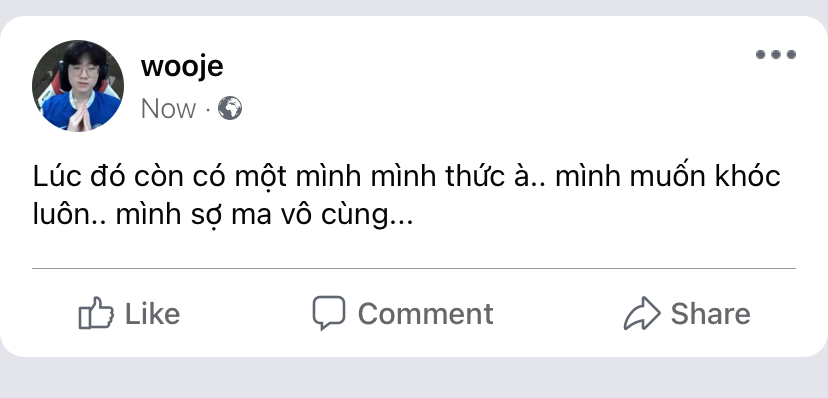
Task: Click the divider line above action buttons
Action: (414, 269)
